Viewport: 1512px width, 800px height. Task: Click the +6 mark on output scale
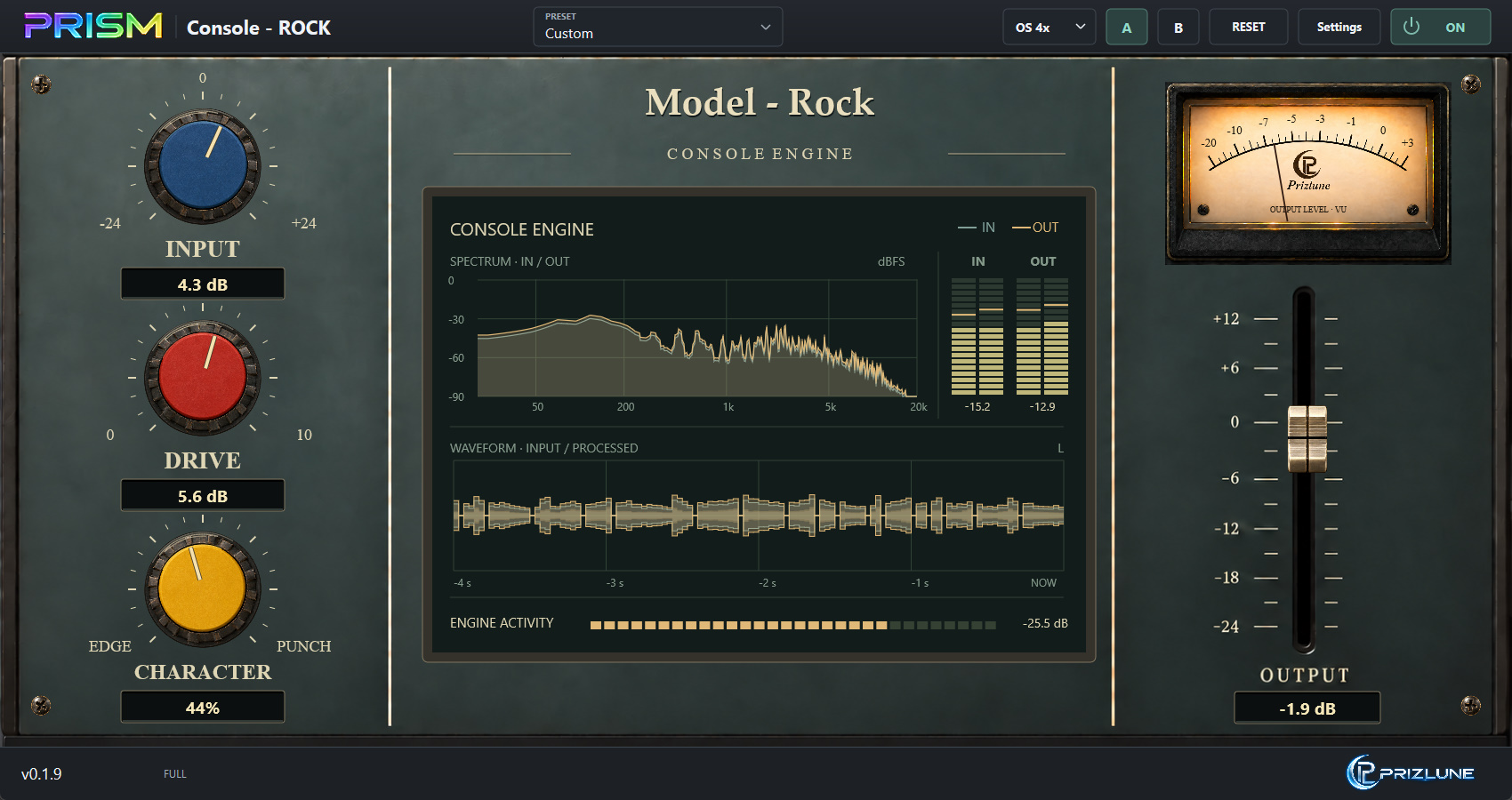(1229, 368)
